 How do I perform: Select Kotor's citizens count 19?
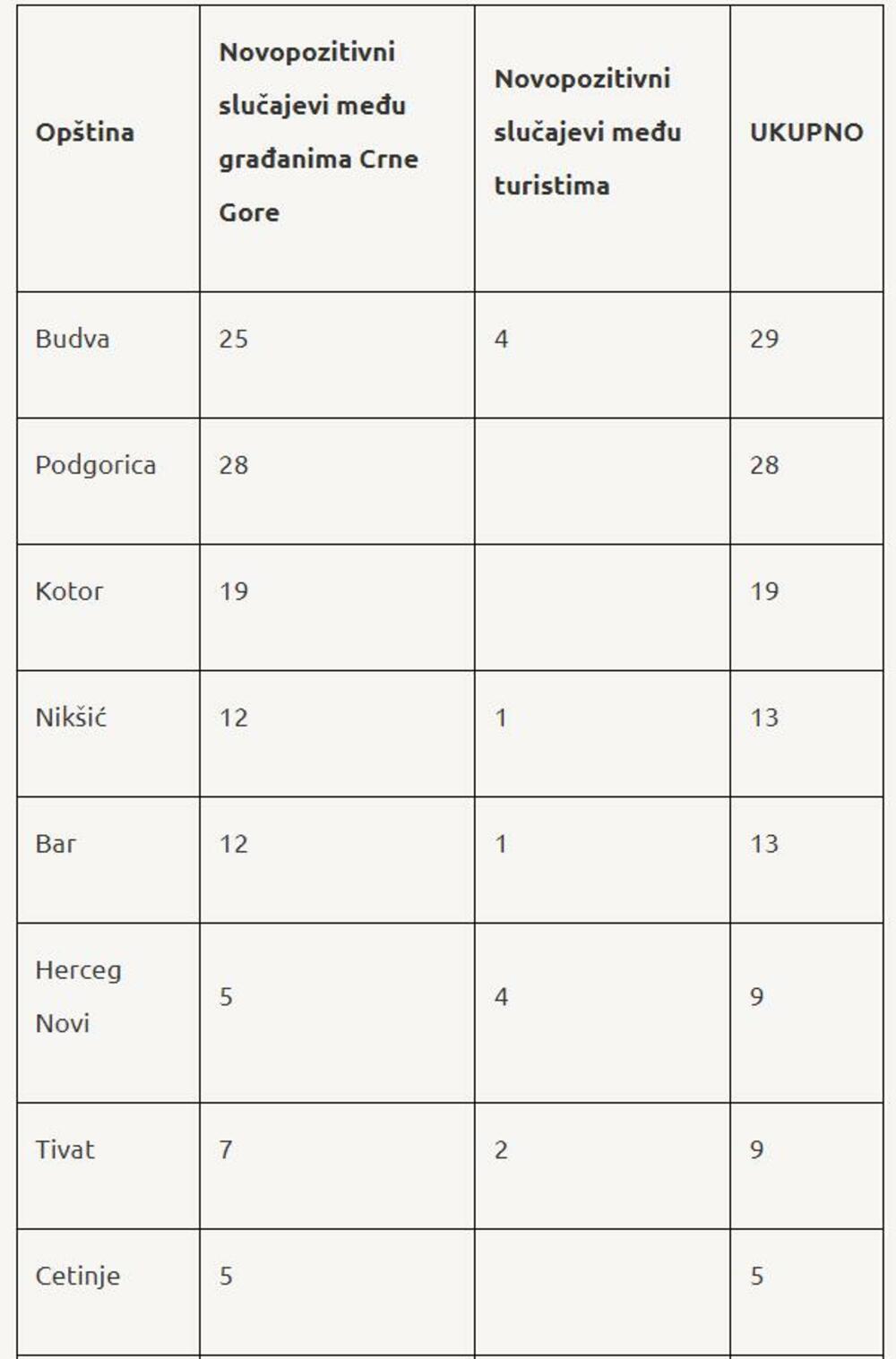click(233, 592)
